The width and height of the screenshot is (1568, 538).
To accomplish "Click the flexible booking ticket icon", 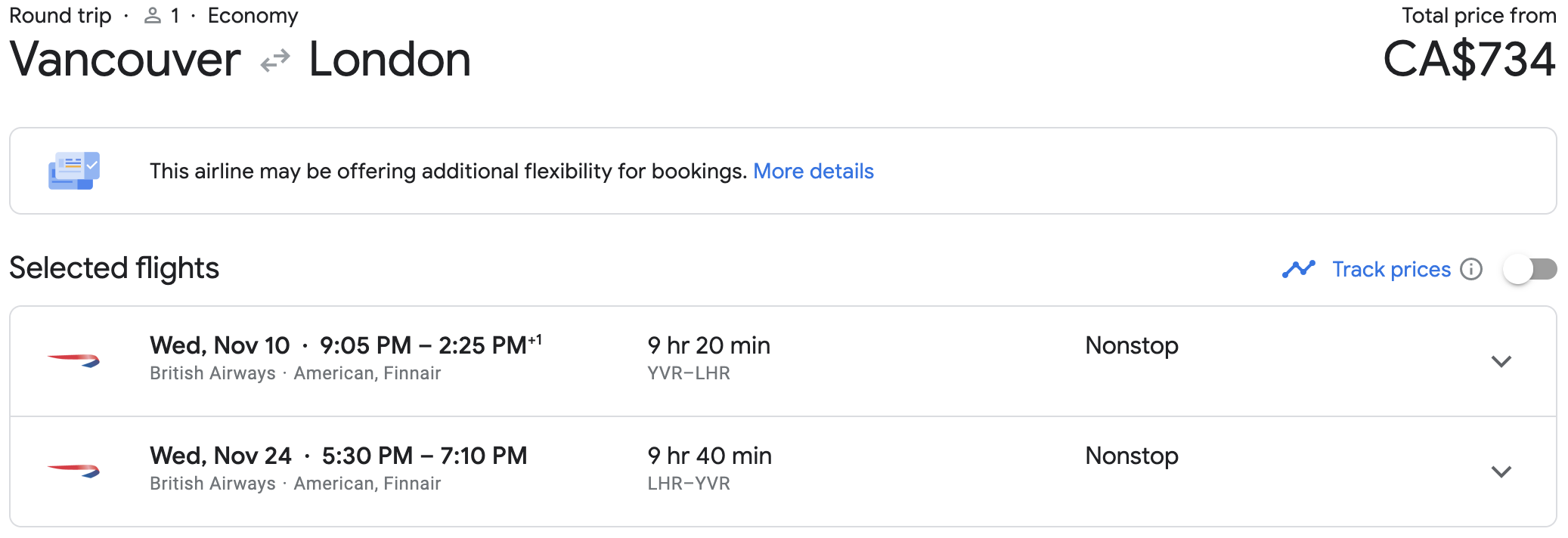I will 73,171.
